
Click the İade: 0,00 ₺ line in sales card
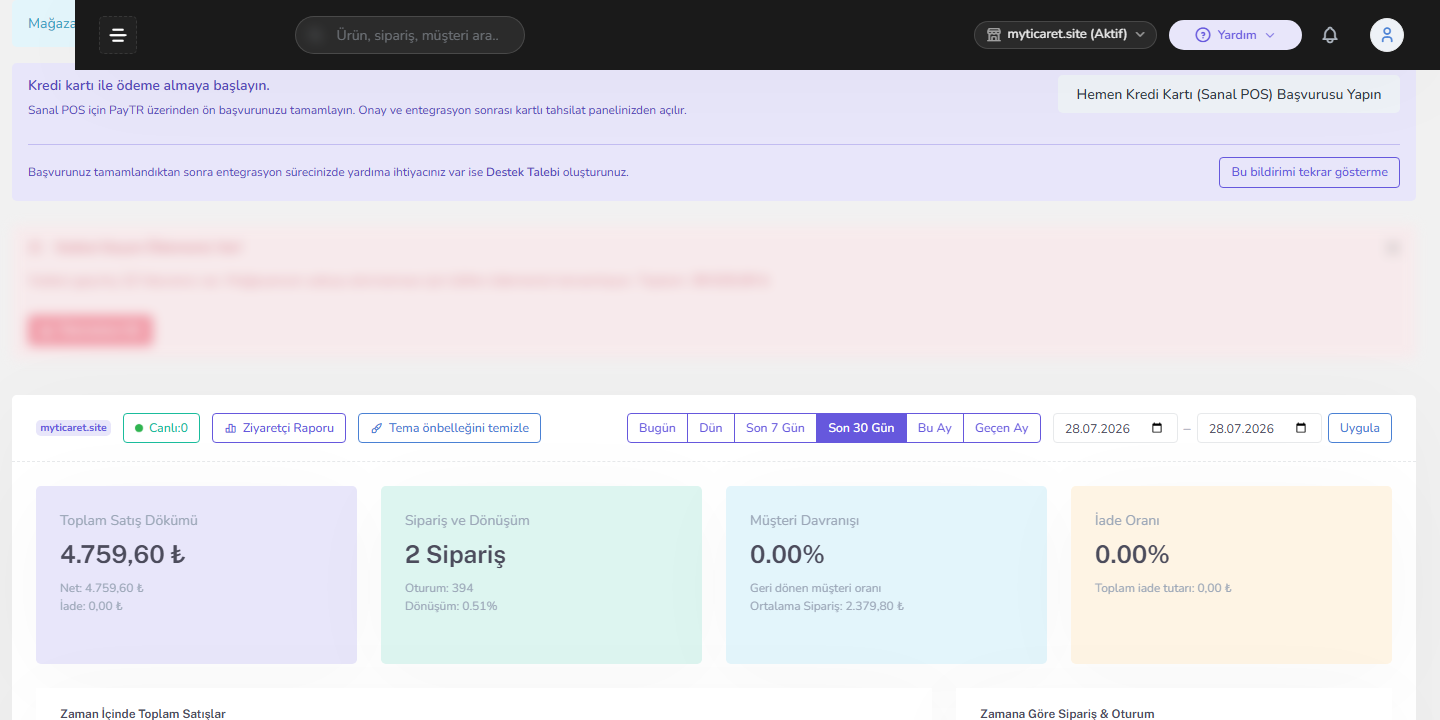pyautogui.click(x=91, y=606)
